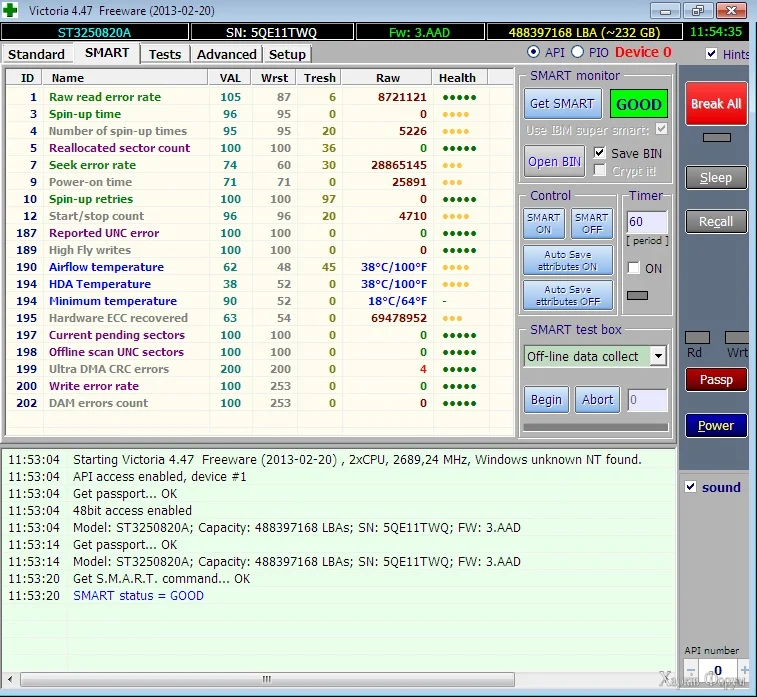Click the Open BIN button
The height and width of the screenshot is (697, 757).
tap(554, 162)
